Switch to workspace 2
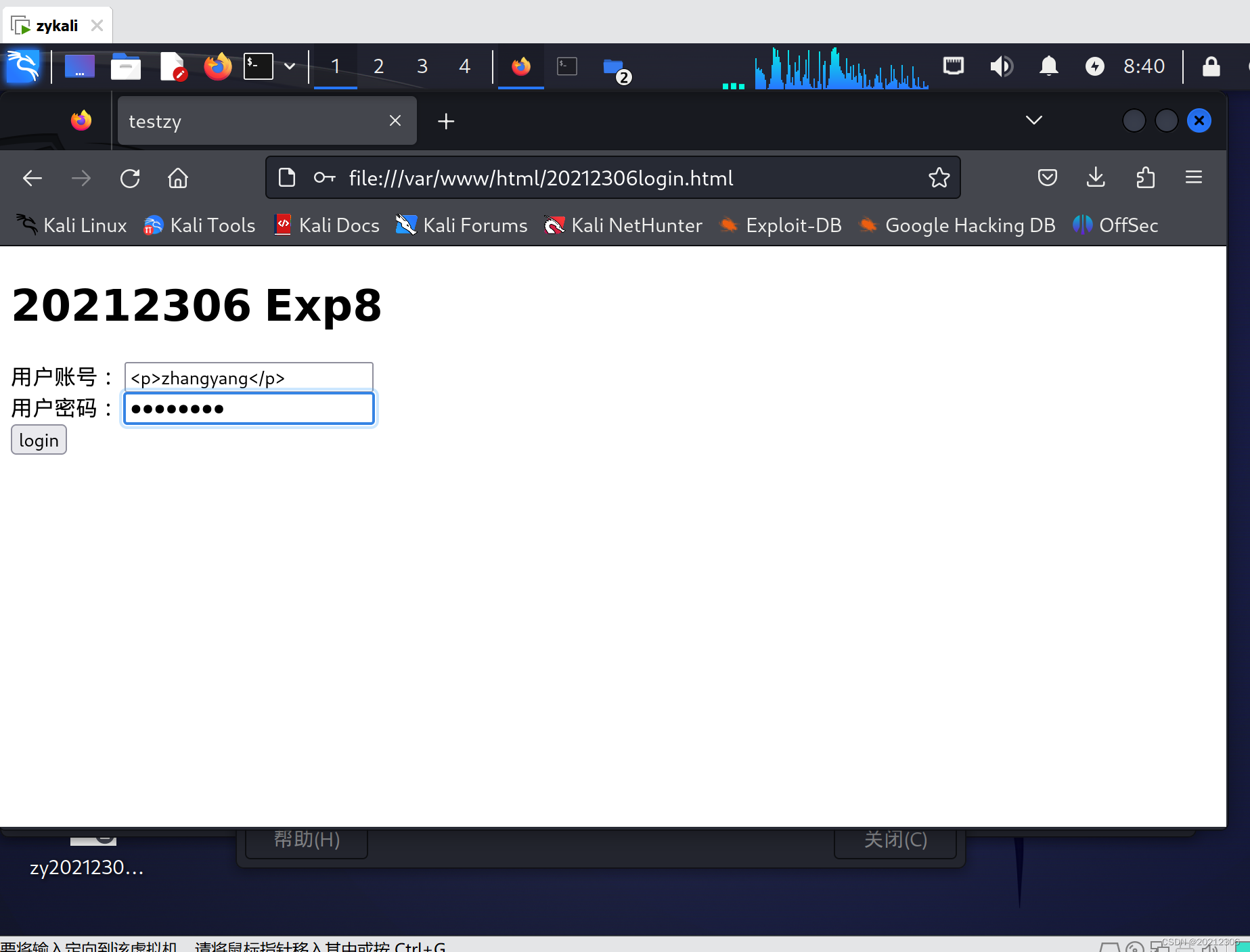The image size is (1250, 952). 378,66
